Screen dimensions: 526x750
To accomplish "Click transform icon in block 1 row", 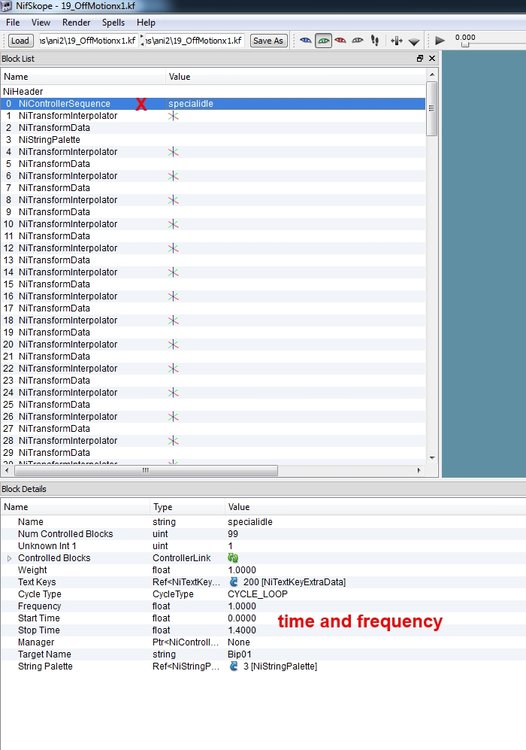I will [173, 116].
